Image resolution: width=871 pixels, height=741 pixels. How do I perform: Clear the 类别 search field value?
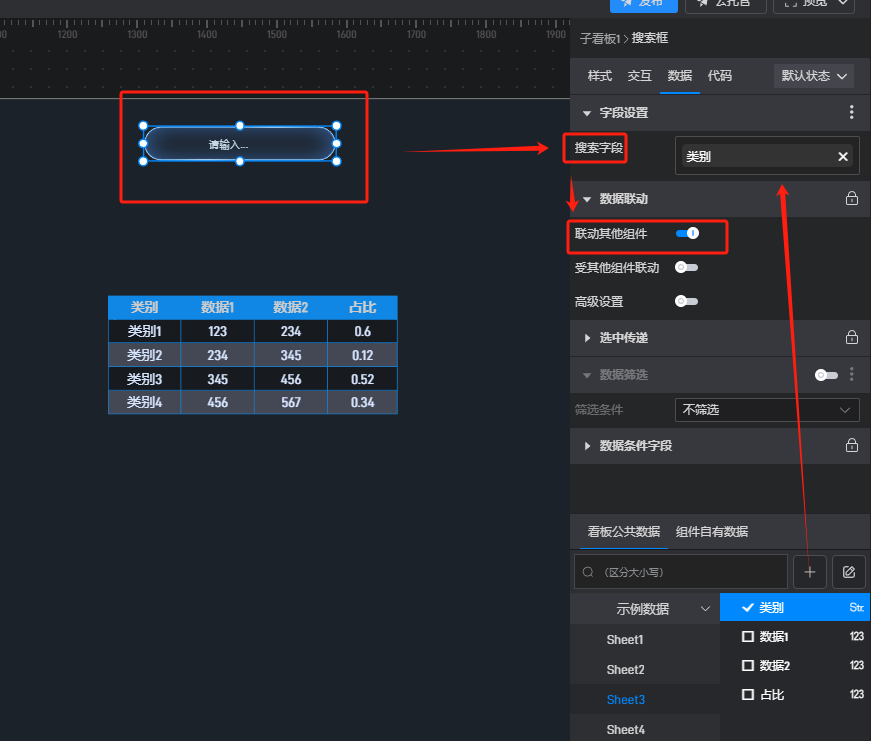843,157
